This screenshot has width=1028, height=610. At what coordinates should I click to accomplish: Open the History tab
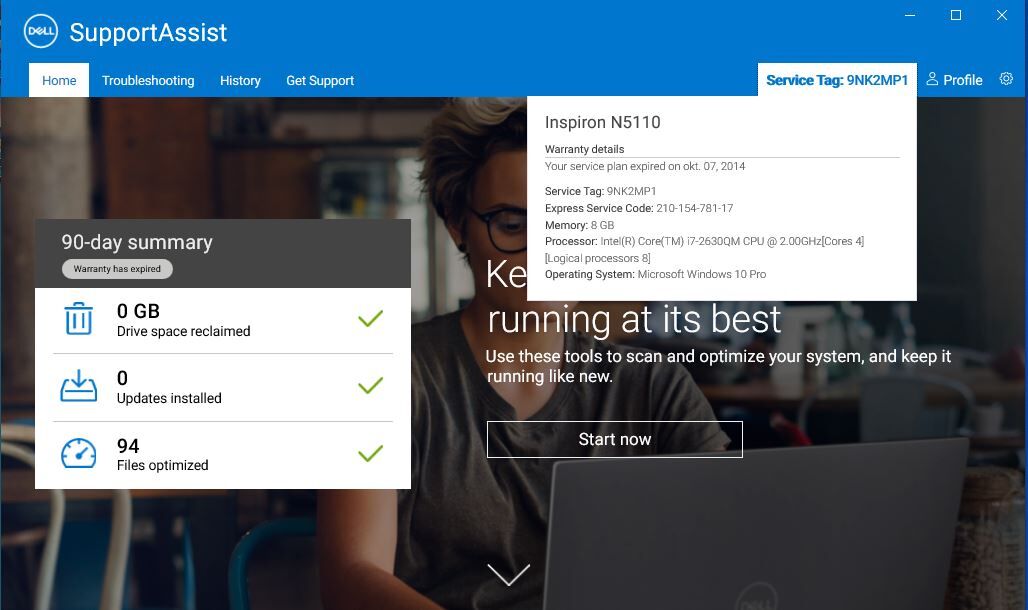pyautogui.click(x=240, y=80)
